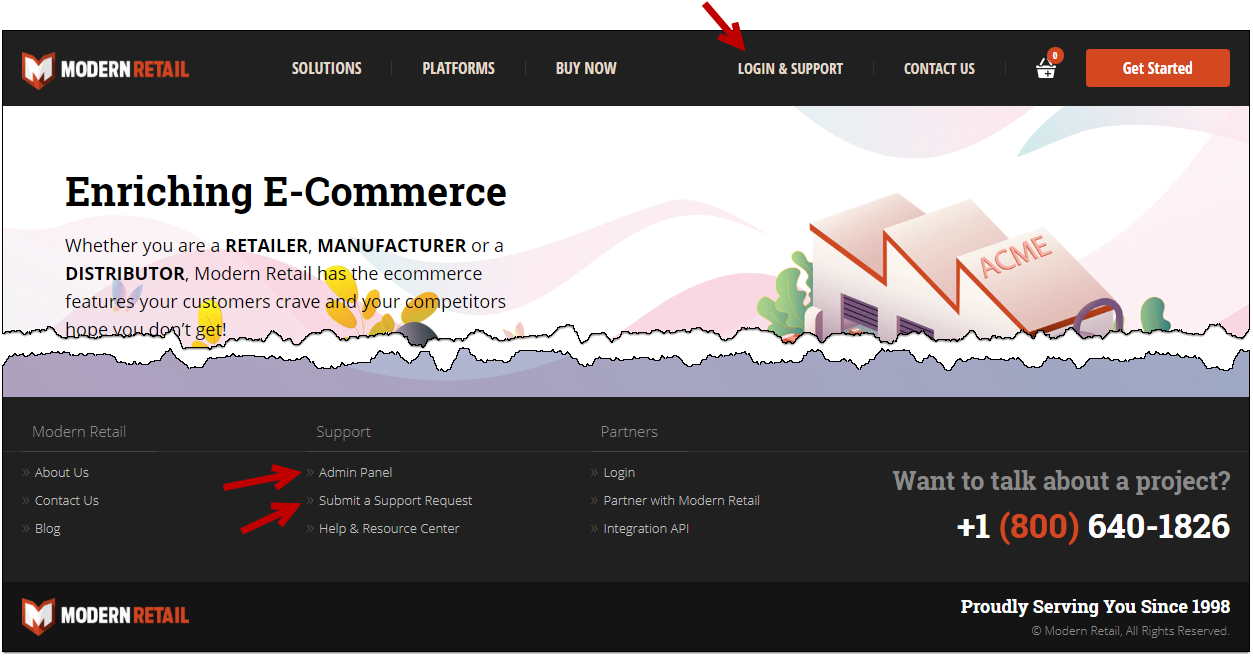1253x657 pixels.
Task: Go to CONTACT US in header
Action: (939, 69)
